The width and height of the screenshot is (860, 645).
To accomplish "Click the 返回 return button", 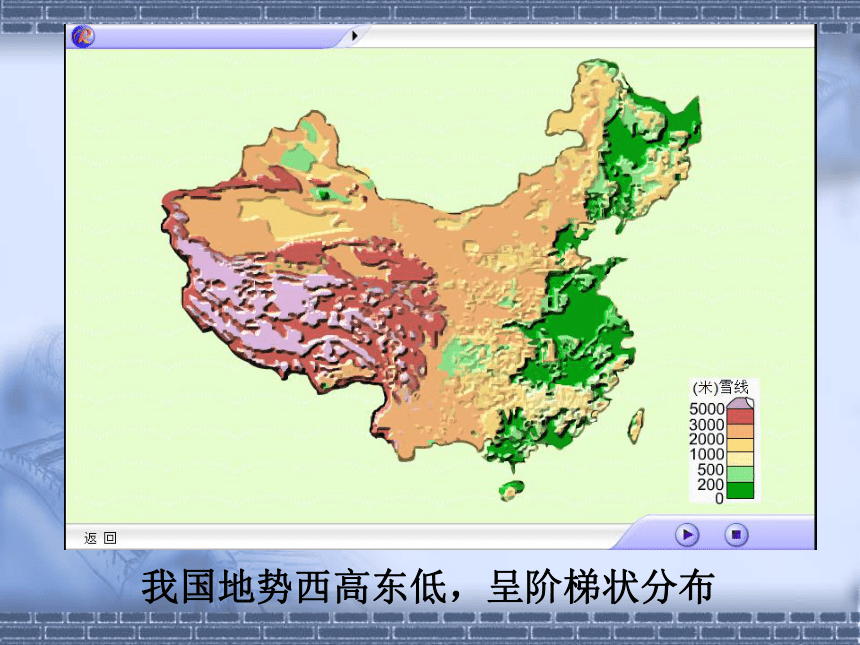I will (100, 538).
